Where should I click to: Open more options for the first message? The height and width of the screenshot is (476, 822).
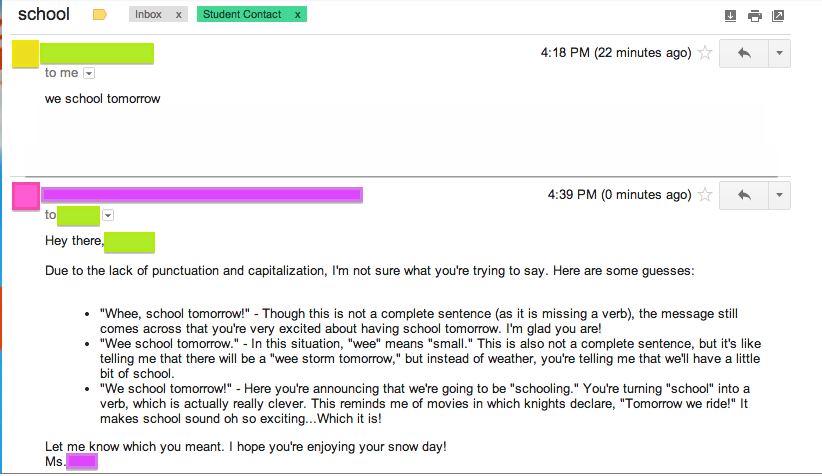pos(780,53)
